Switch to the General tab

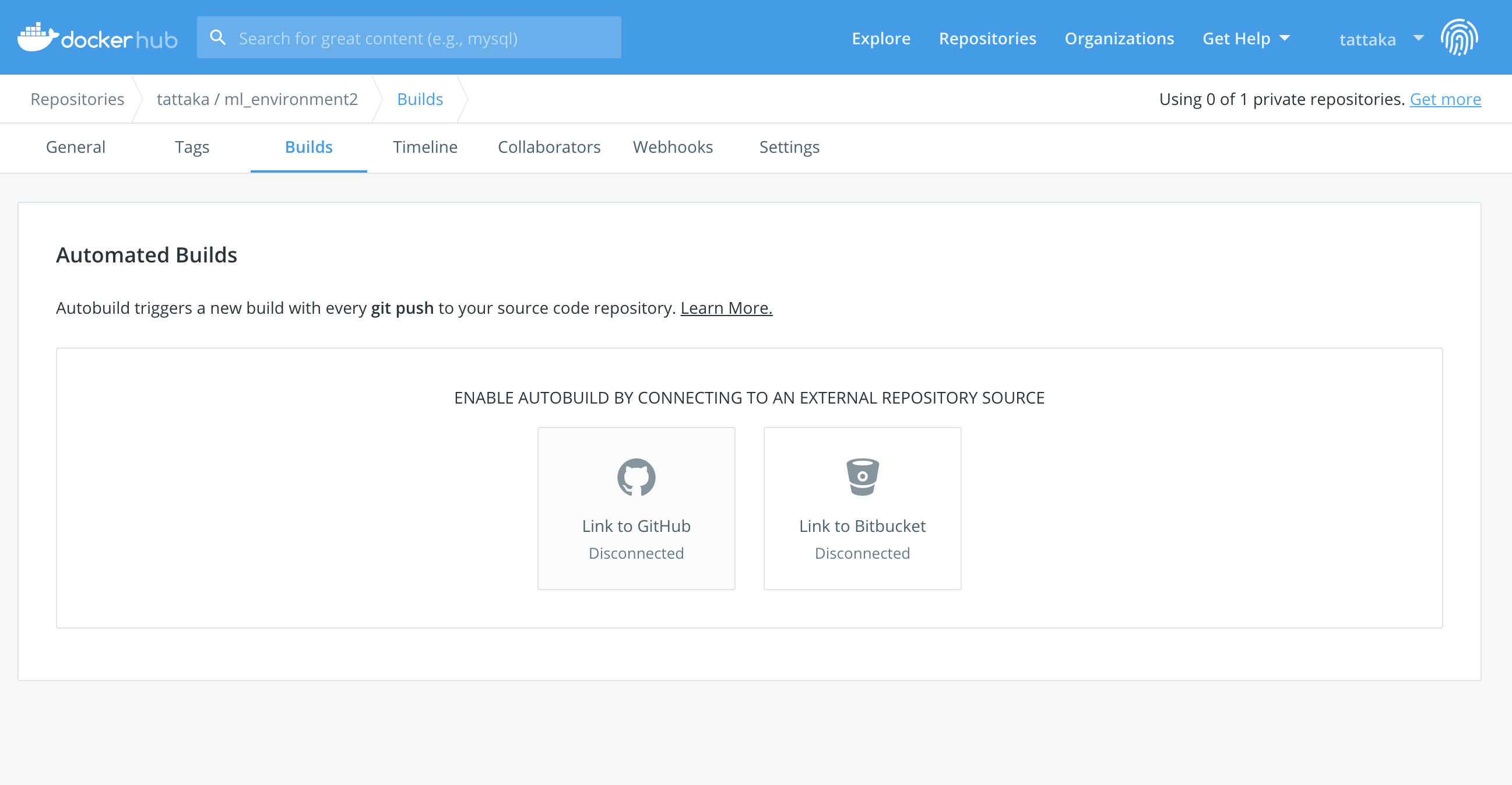click(x=75, y=147)
